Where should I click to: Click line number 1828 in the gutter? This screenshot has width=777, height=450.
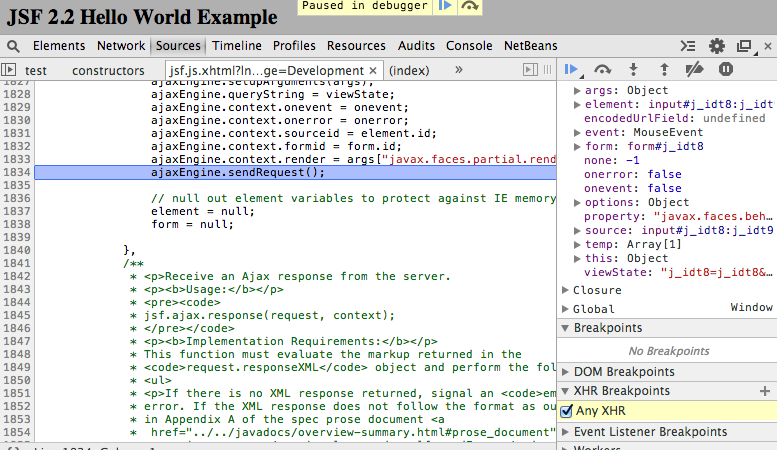[17, 94]
